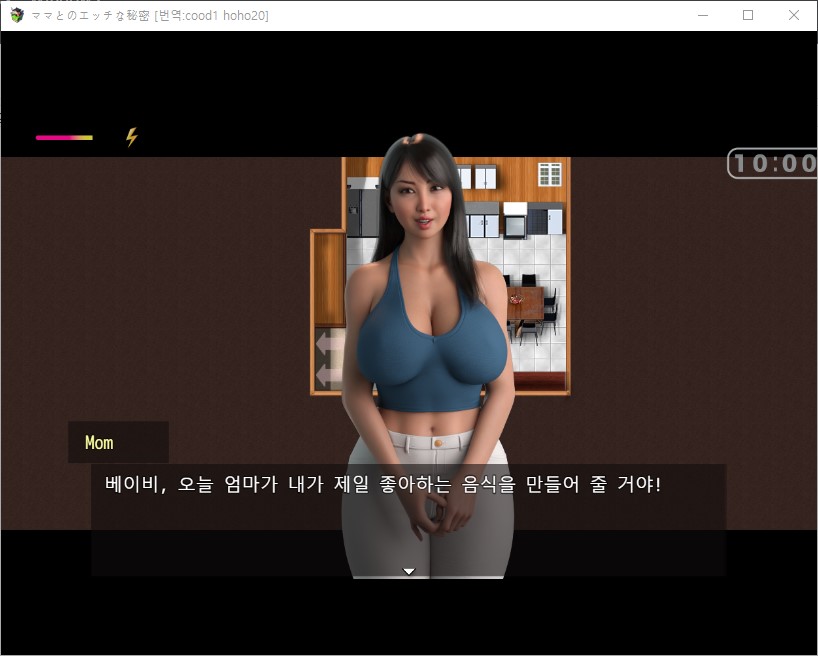Click the game's app icon in title bar
818x656 pixels.
17,15
